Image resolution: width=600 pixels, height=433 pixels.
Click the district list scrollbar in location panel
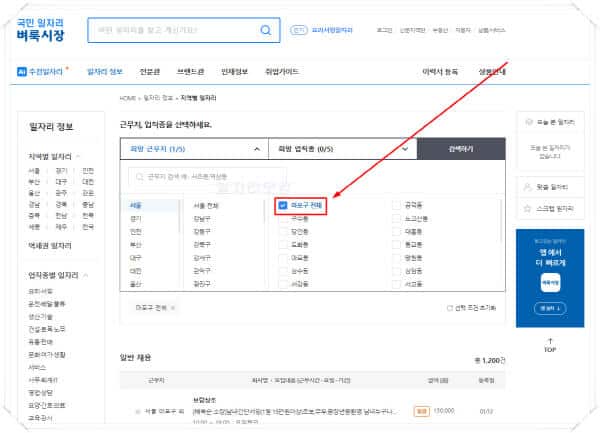[x=264, y=212]
